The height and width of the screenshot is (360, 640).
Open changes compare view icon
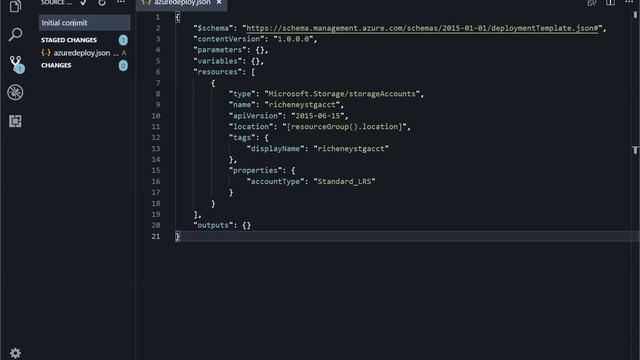[591, 2]
